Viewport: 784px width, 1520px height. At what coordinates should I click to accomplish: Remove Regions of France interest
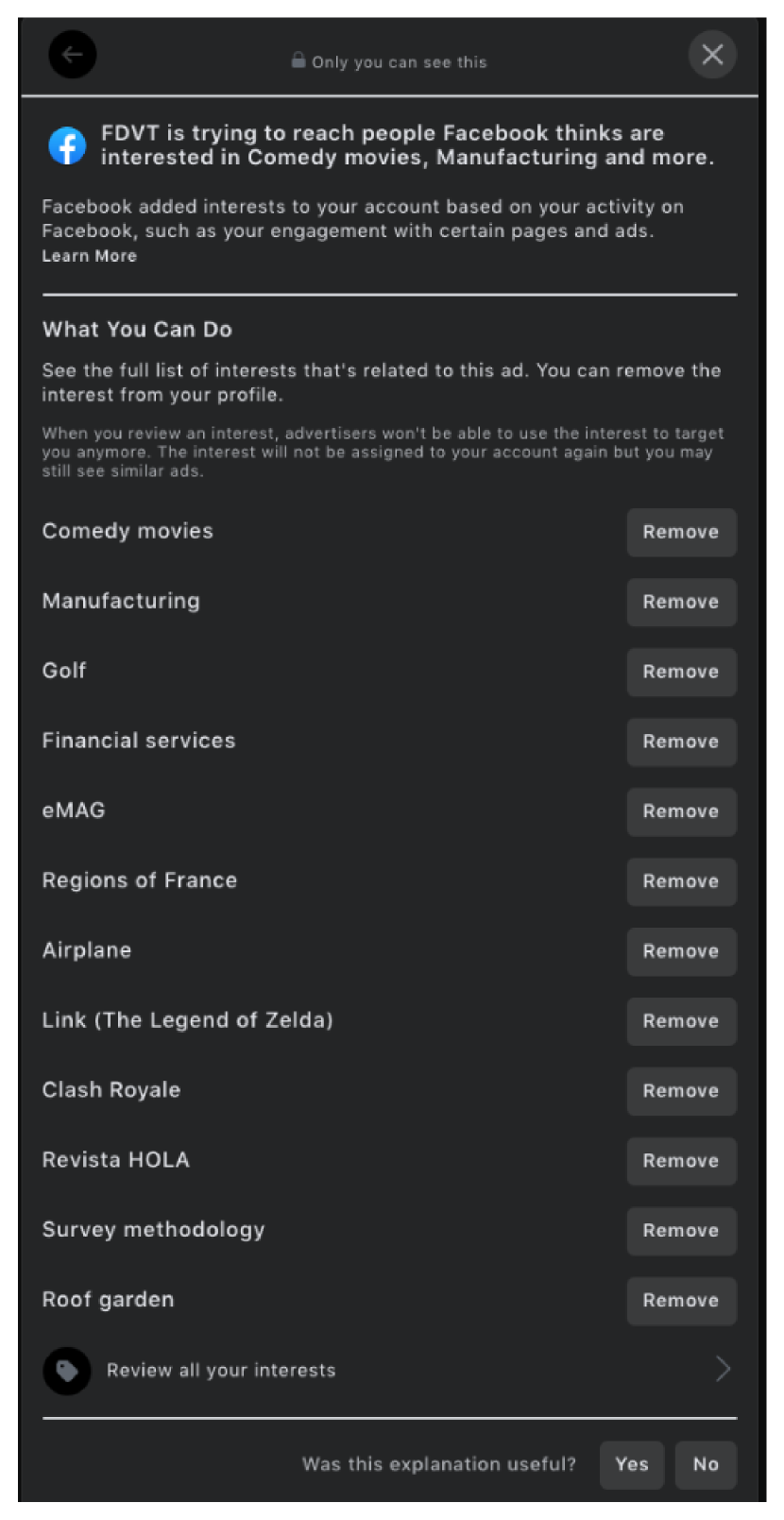click(x=681, y=881)
